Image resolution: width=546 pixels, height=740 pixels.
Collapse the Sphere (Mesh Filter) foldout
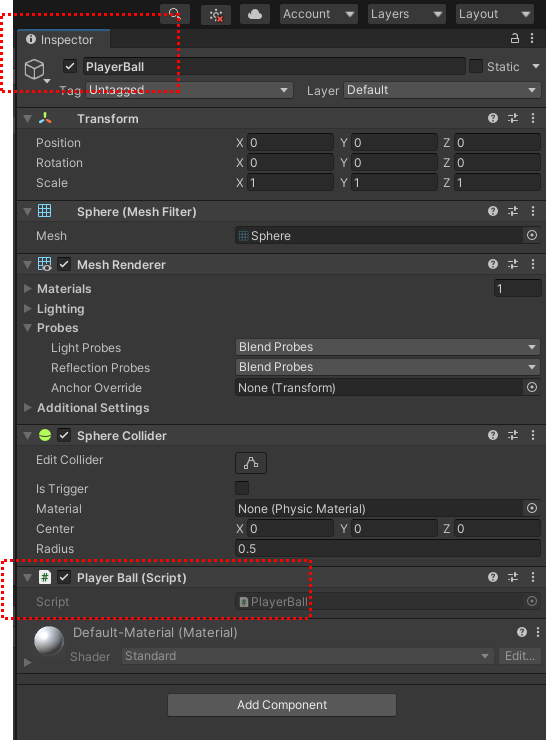click(x=27, y=211)
